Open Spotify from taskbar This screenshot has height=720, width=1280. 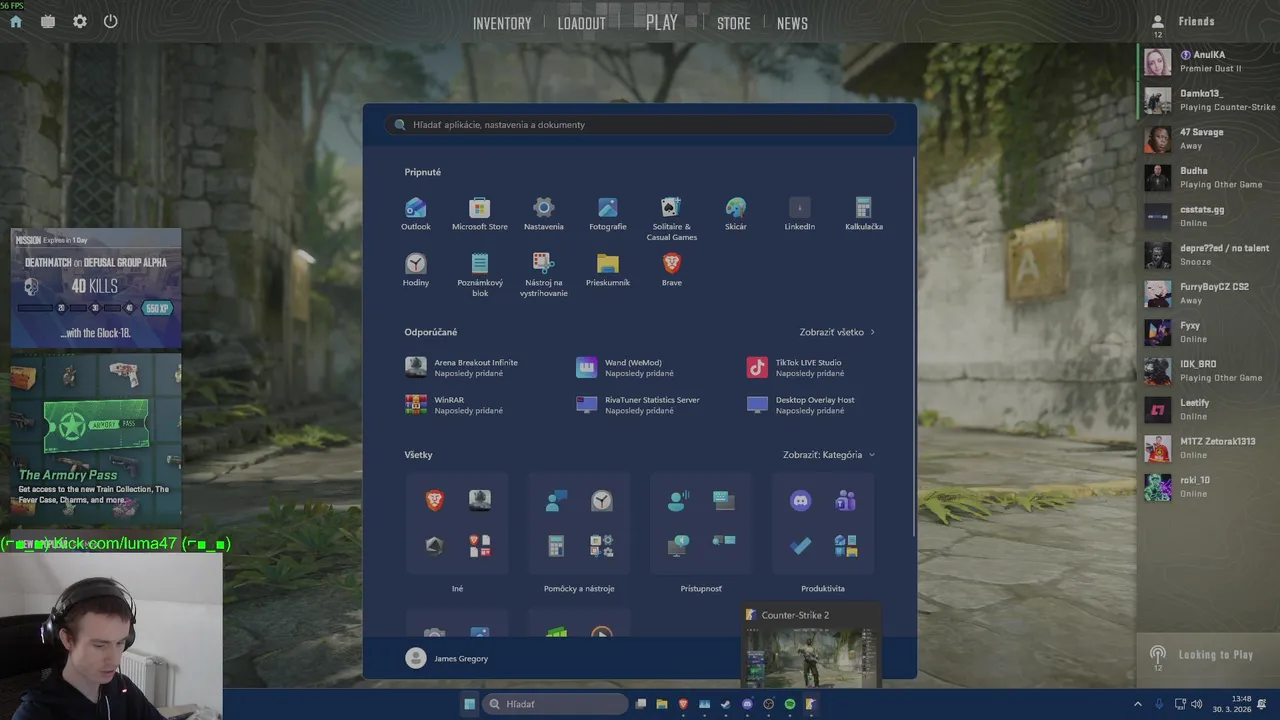[x=790, y=704]
